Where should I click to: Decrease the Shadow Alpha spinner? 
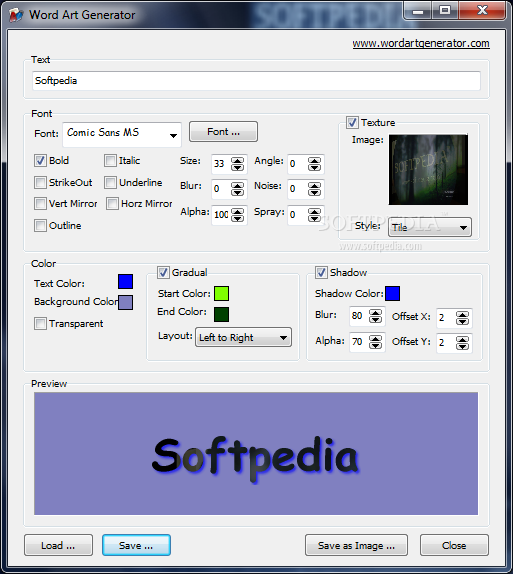(375, 346)
